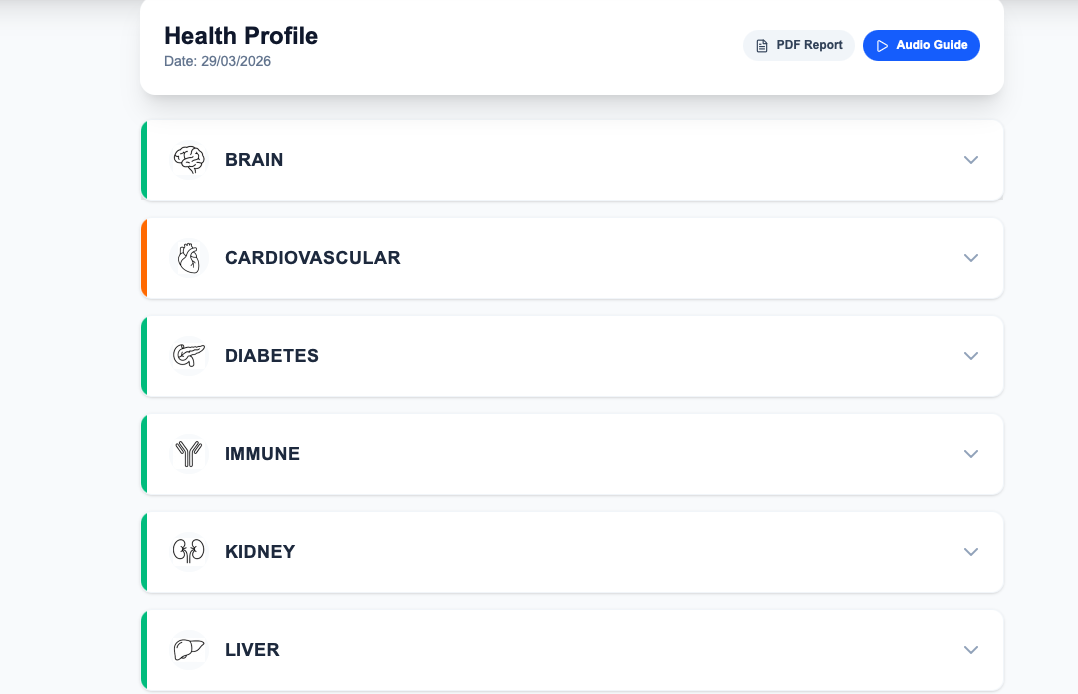Select the BRAIN section header label
This screenshot has height=694, width=1078.
click(x=254, y=159)
